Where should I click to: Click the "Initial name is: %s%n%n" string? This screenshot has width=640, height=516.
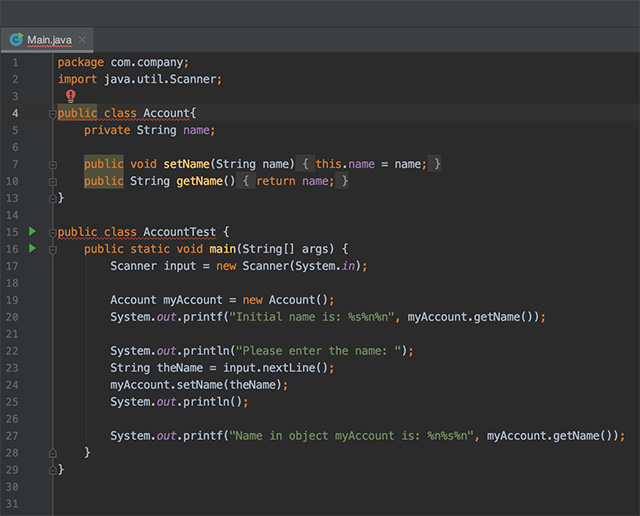(314, 317)
